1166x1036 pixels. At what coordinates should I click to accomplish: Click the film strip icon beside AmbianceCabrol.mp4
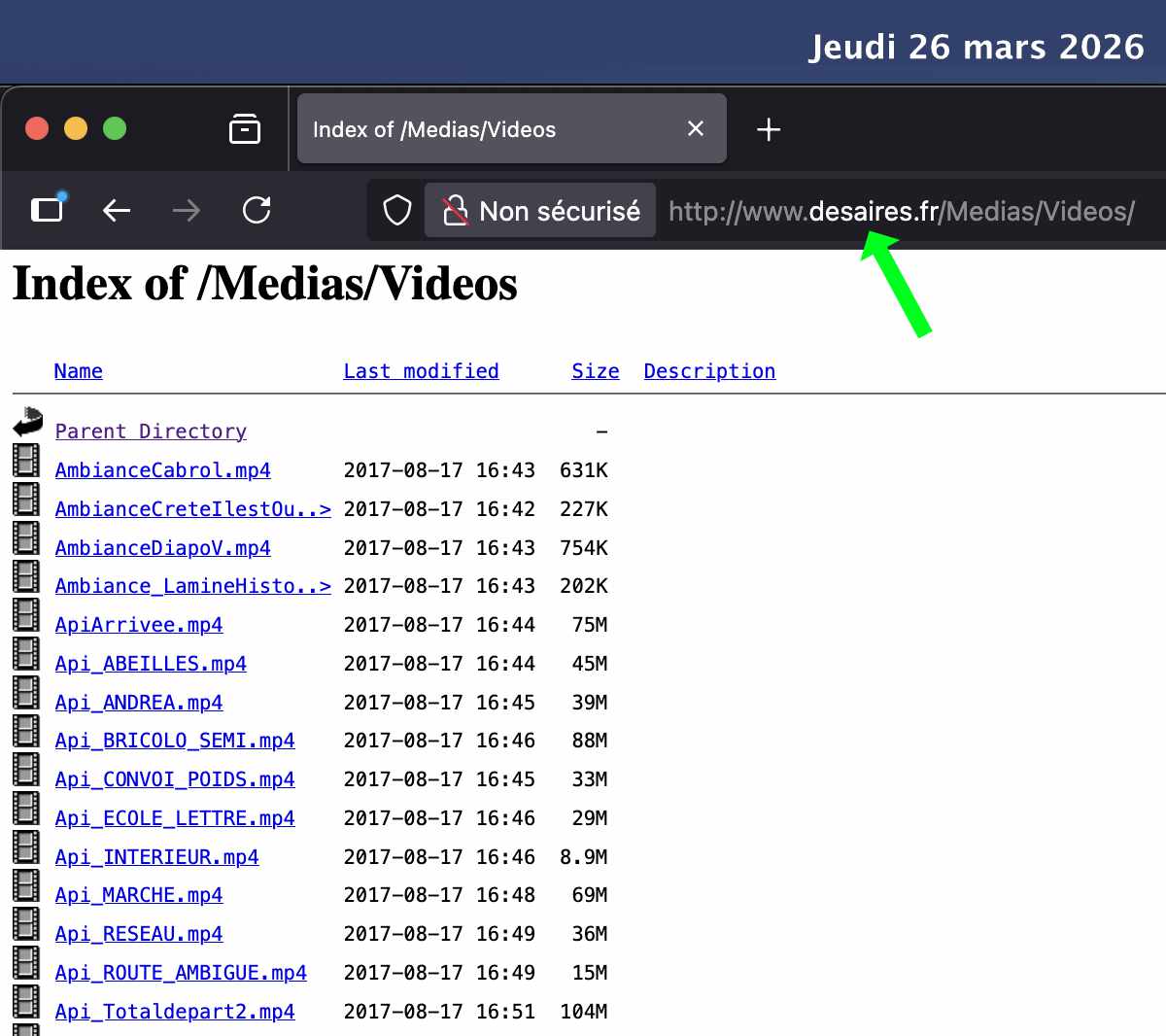pyautogui.click(x=25, y=460)
